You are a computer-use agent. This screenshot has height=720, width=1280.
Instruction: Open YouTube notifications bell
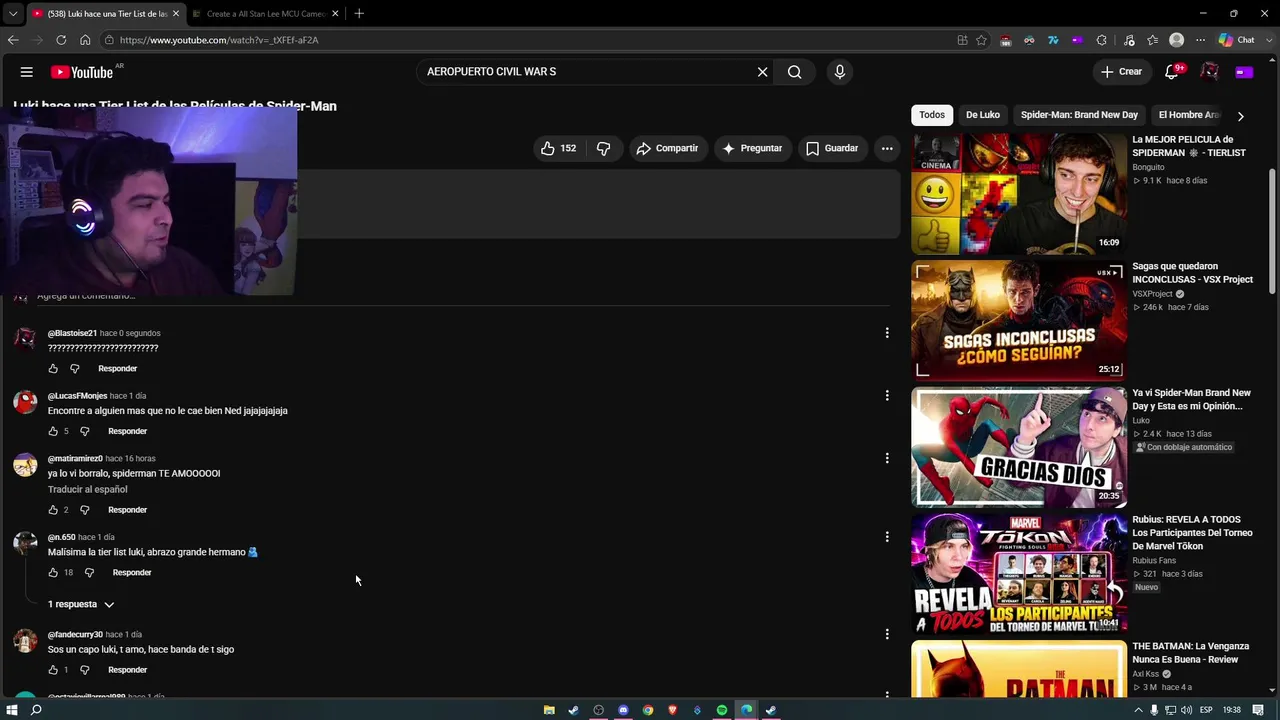(x=1172, y=72)
